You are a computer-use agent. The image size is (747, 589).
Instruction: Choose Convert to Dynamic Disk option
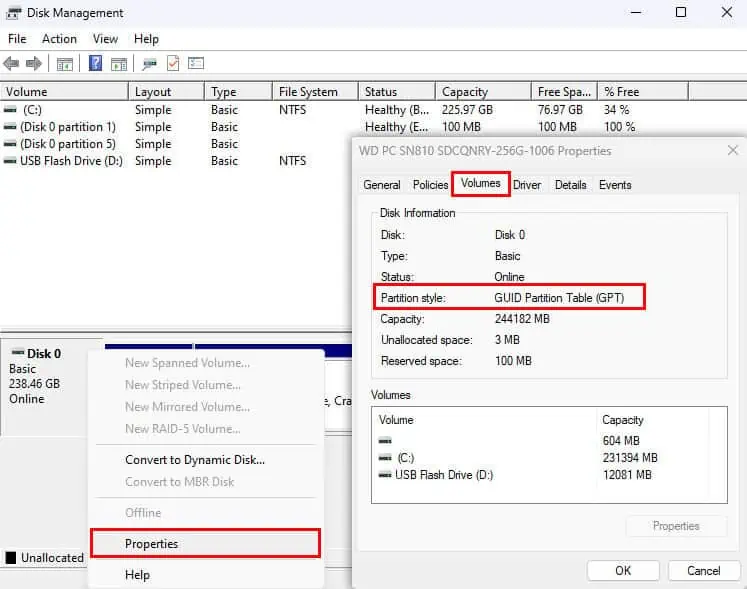(x=194, y=460)
